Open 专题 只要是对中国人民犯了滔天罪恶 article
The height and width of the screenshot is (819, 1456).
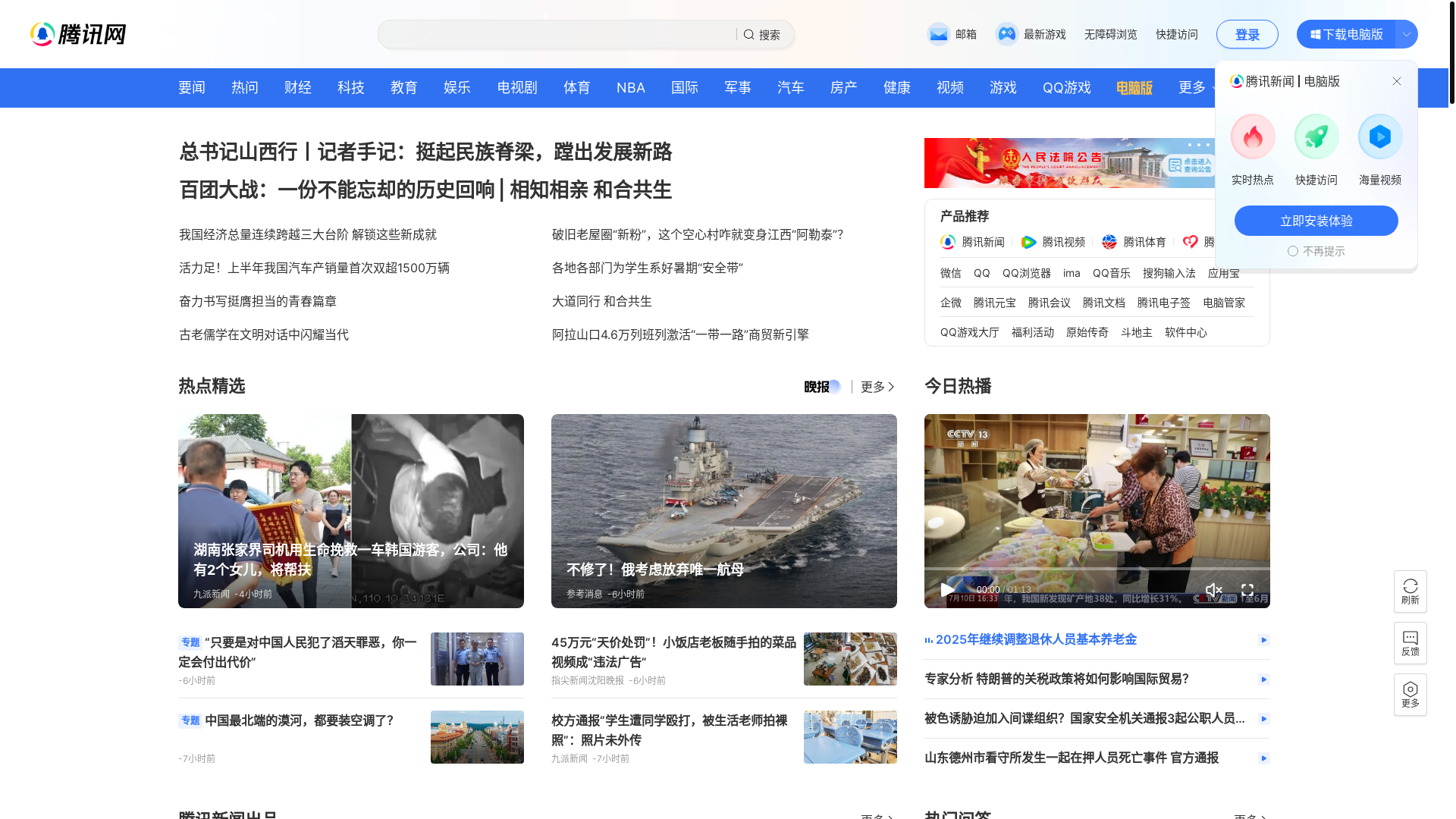pyautogui.click(x=298, y=652)
